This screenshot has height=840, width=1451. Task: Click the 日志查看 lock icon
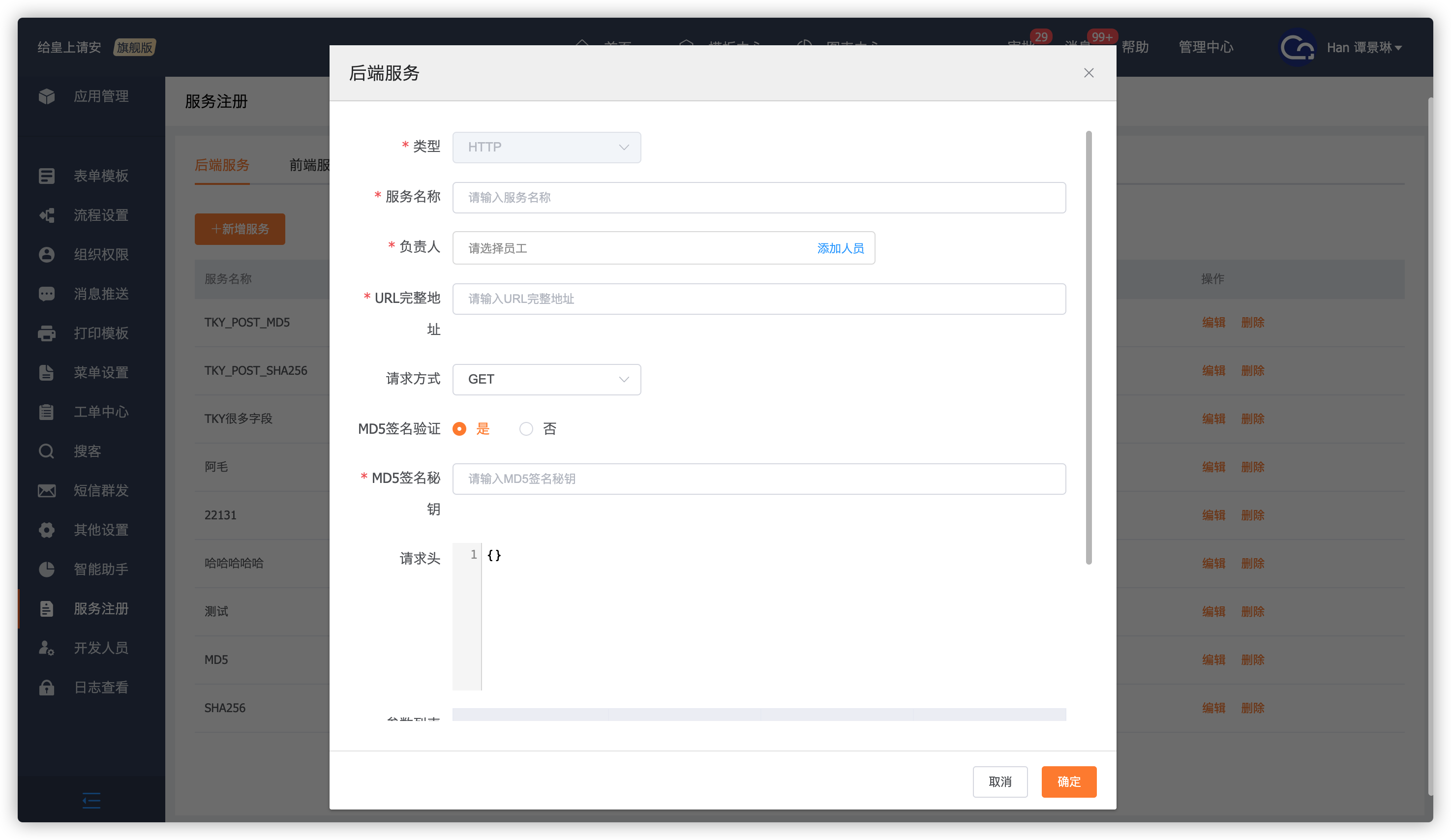47,688
